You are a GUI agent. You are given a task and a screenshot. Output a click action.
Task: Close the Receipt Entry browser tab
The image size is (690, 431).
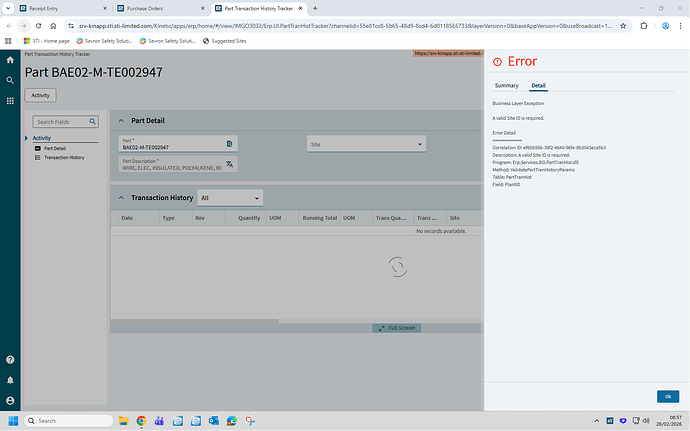105,8
